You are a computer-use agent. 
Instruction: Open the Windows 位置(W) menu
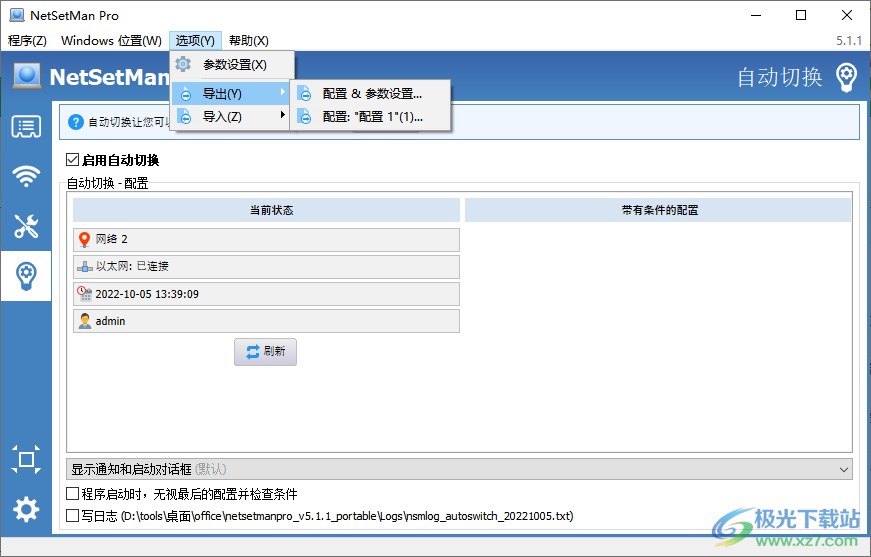(x=111, y=41)
